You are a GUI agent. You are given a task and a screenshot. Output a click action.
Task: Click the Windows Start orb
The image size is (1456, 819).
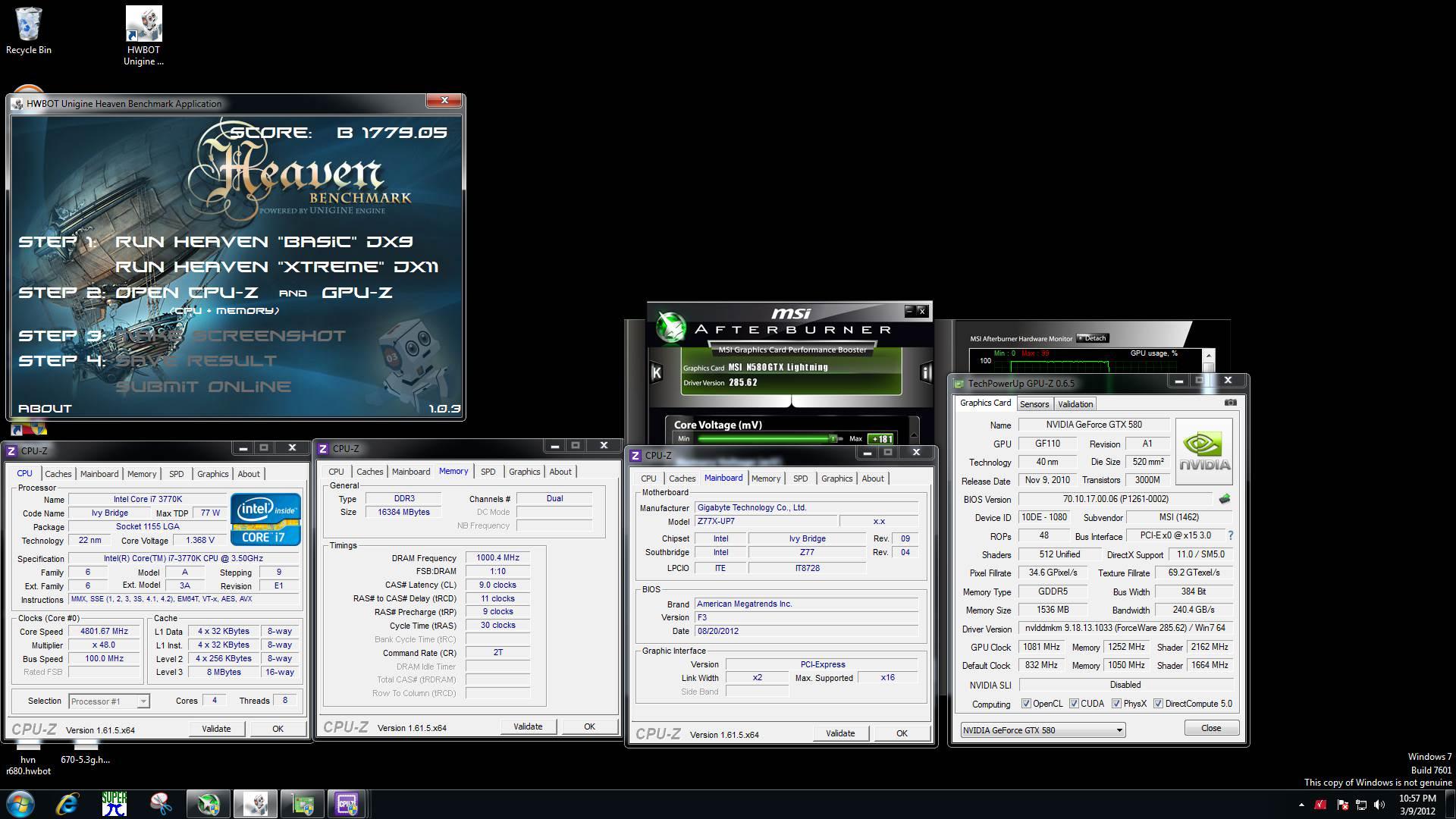[20, 803]
